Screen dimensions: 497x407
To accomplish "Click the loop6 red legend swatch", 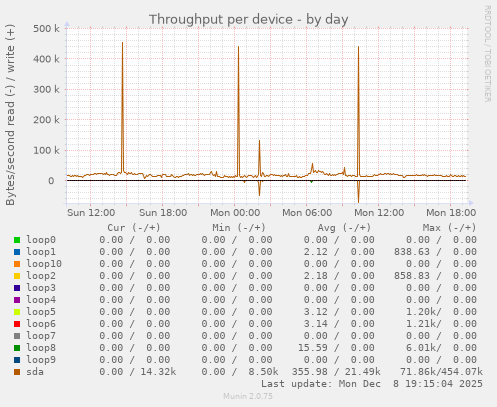I will [17, 324].
